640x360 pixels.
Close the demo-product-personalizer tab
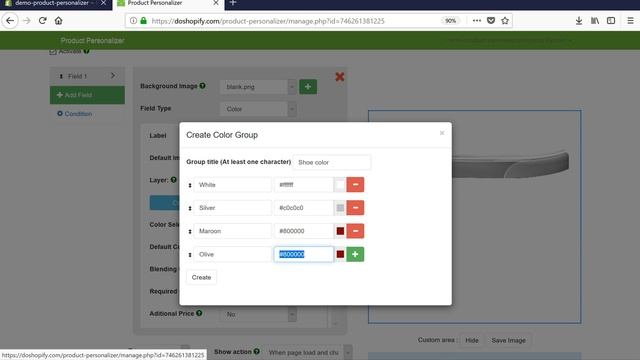pos(103,3)
